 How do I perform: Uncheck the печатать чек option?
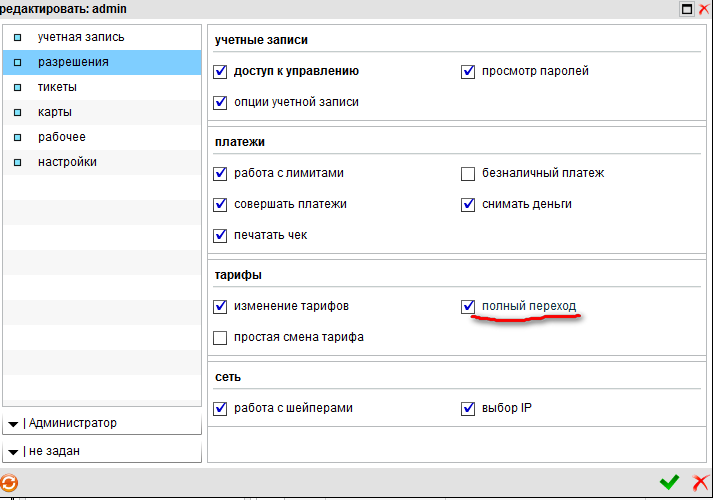point(220,235)
